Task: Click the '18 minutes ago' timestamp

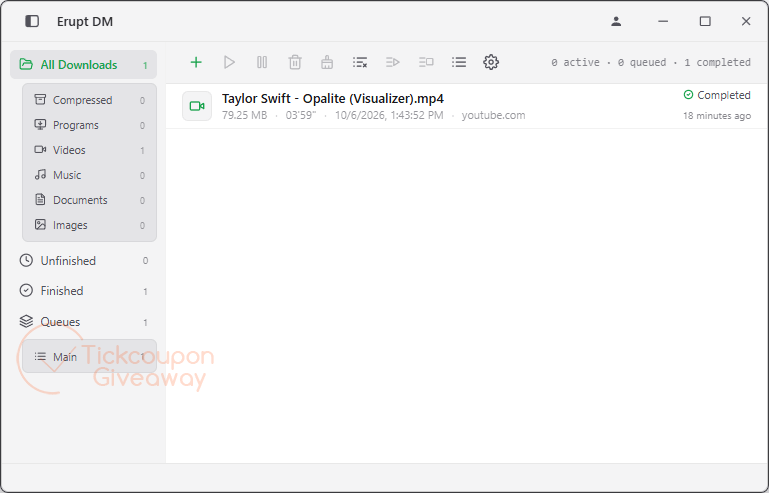Action: (x=717, y=116)
